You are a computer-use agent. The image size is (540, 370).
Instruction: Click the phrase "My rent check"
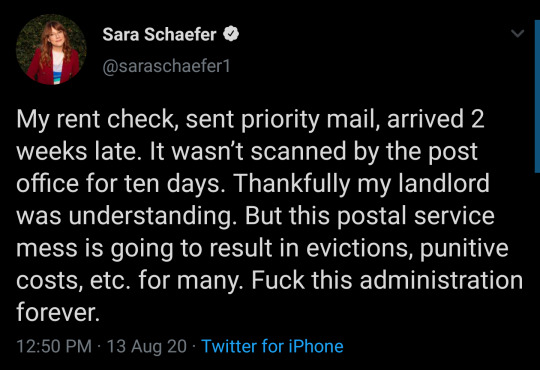click(94, 119)
